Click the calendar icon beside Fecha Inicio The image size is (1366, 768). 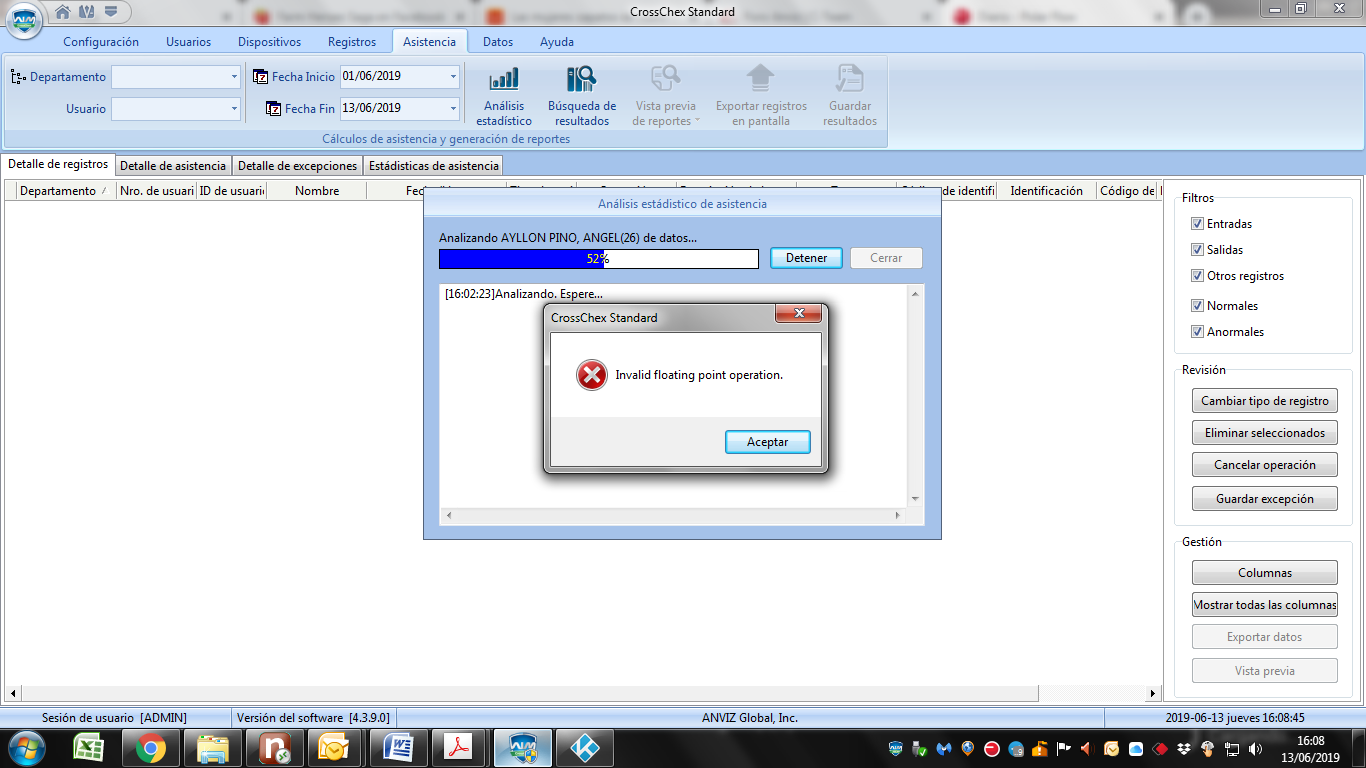coord(261,77)
